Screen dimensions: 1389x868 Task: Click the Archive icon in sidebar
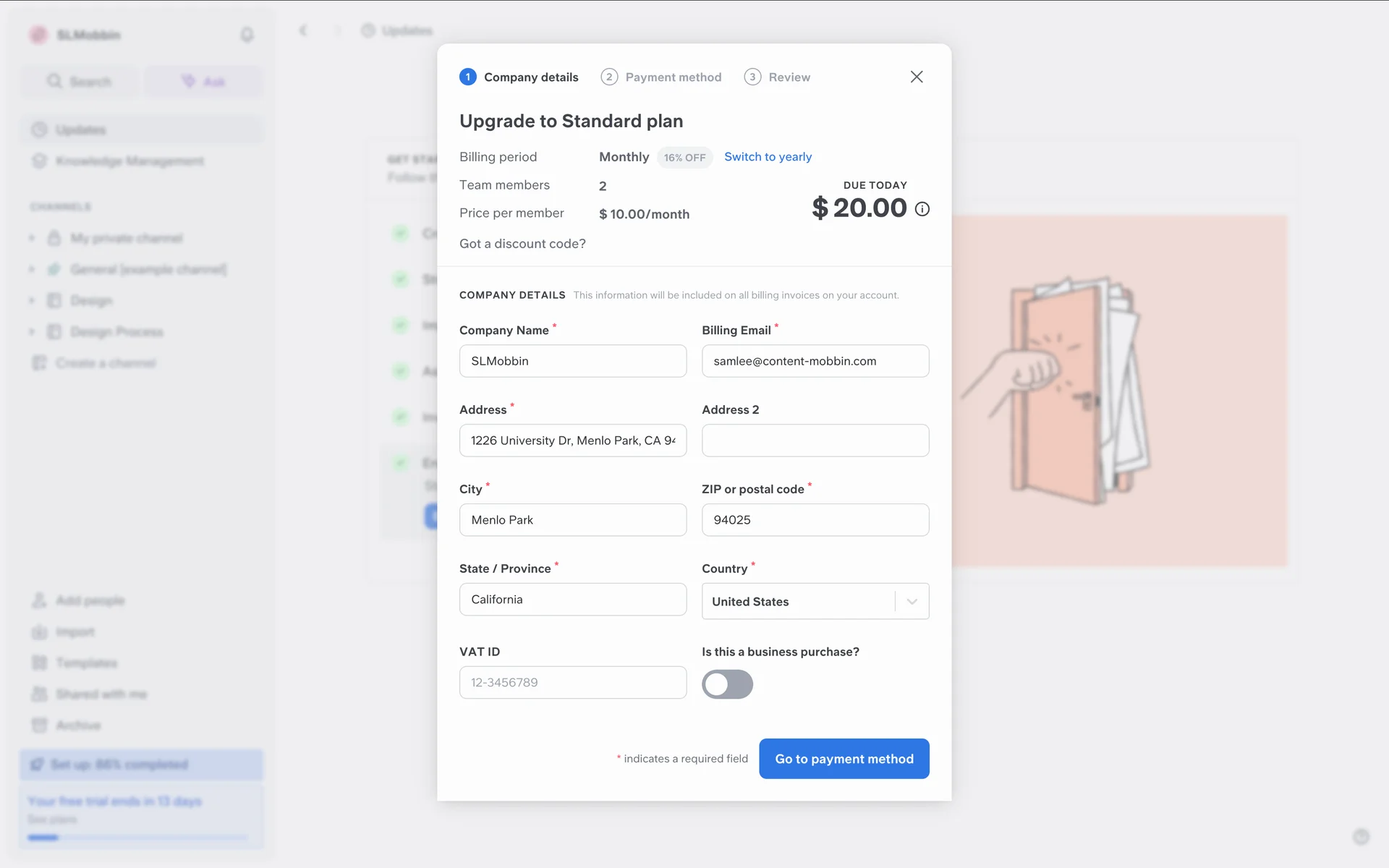[39, 725]
